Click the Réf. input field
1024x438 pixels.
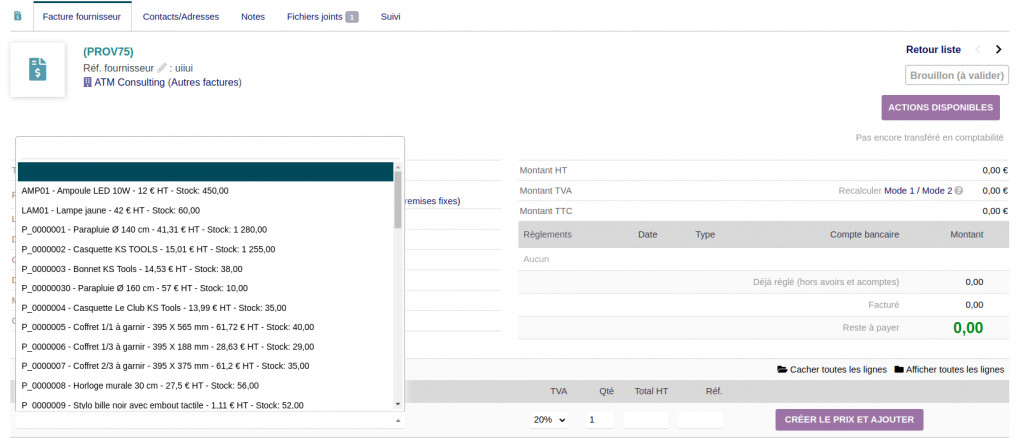(700, 420)
